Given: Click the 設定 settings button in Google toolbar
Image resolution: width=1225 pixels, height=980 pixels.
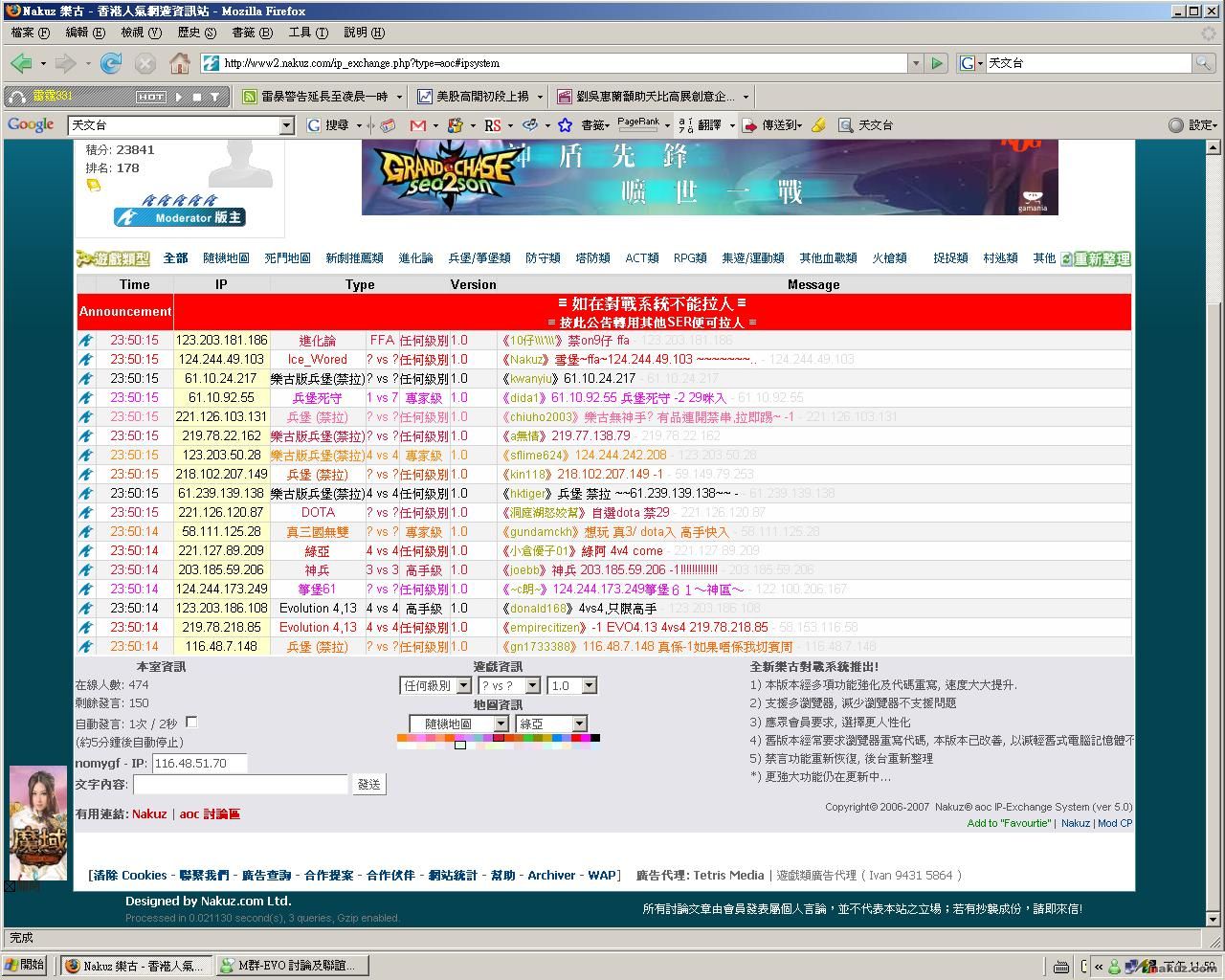Looking at the screenshot, I should (1193, 125).
